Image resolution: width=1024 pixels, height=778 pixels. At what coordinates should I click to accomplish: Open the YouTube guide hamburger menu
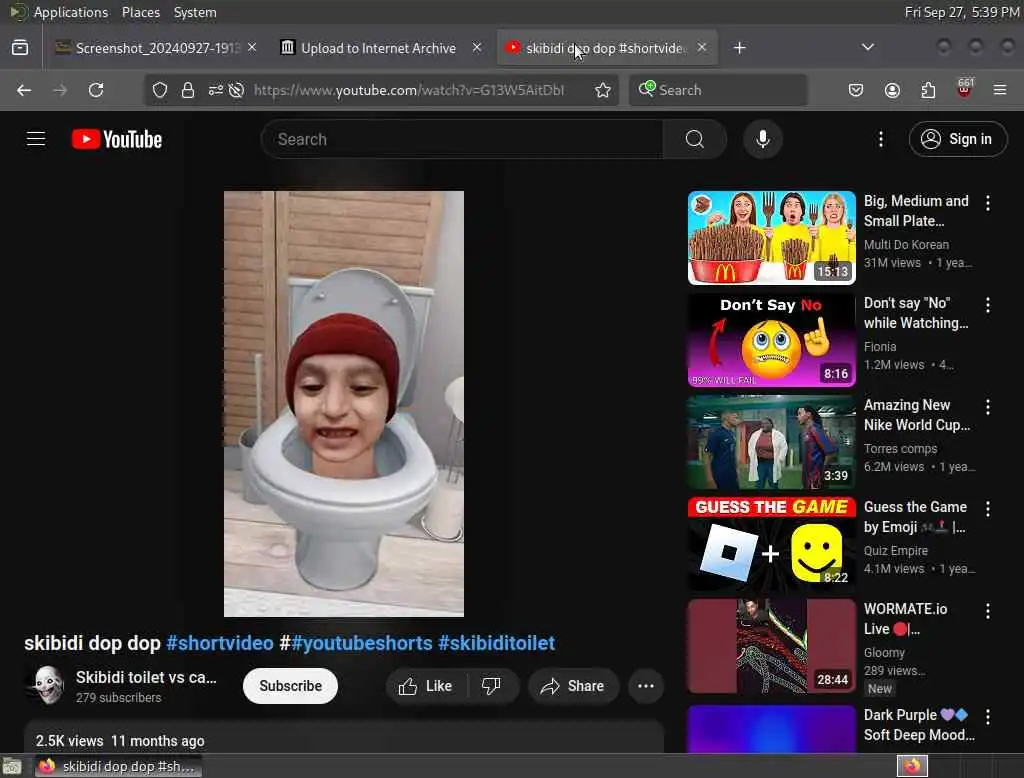click(x=36, y=139)
